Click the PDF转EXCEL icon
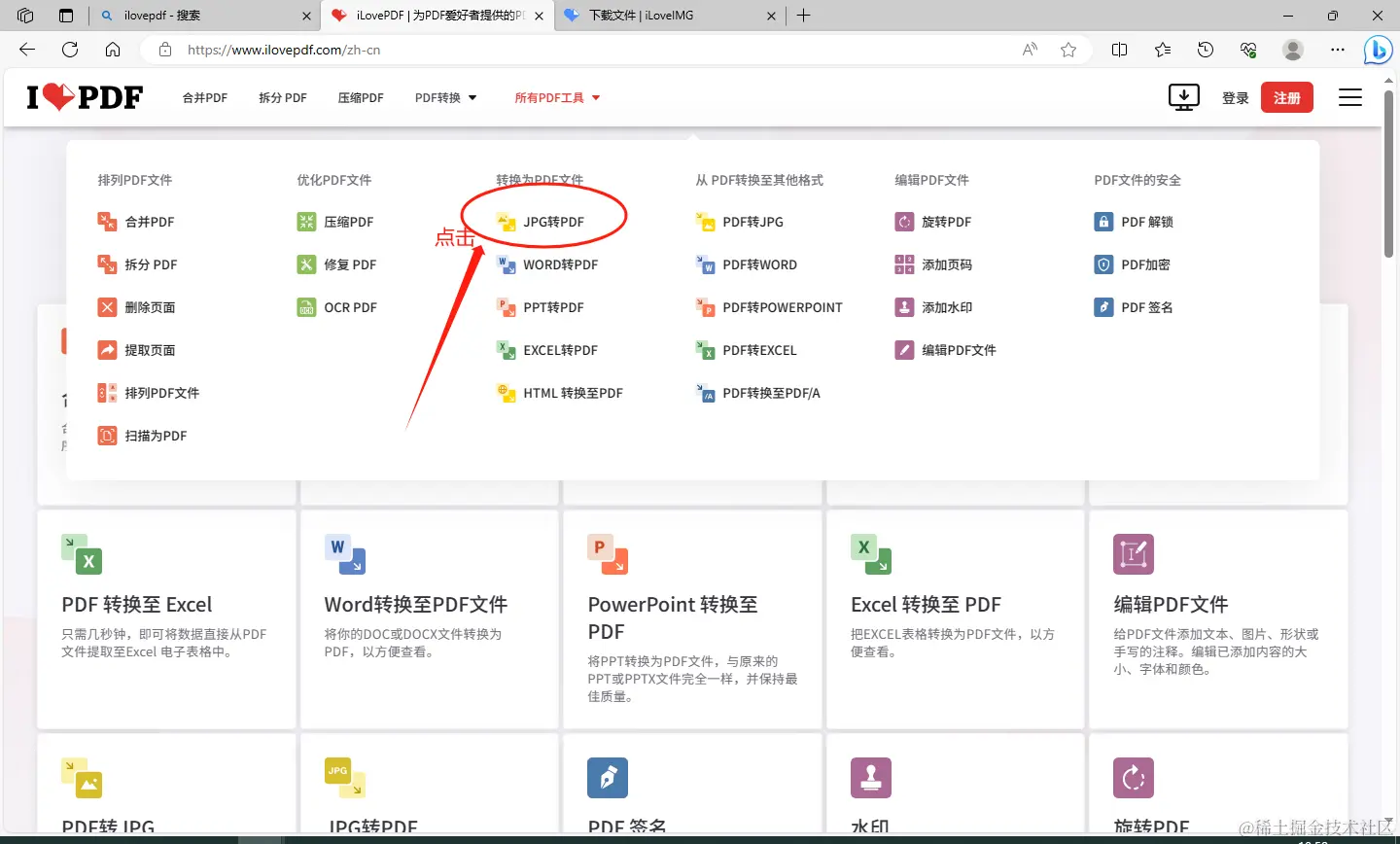1400x844 pixels. (x=705, y=350)
